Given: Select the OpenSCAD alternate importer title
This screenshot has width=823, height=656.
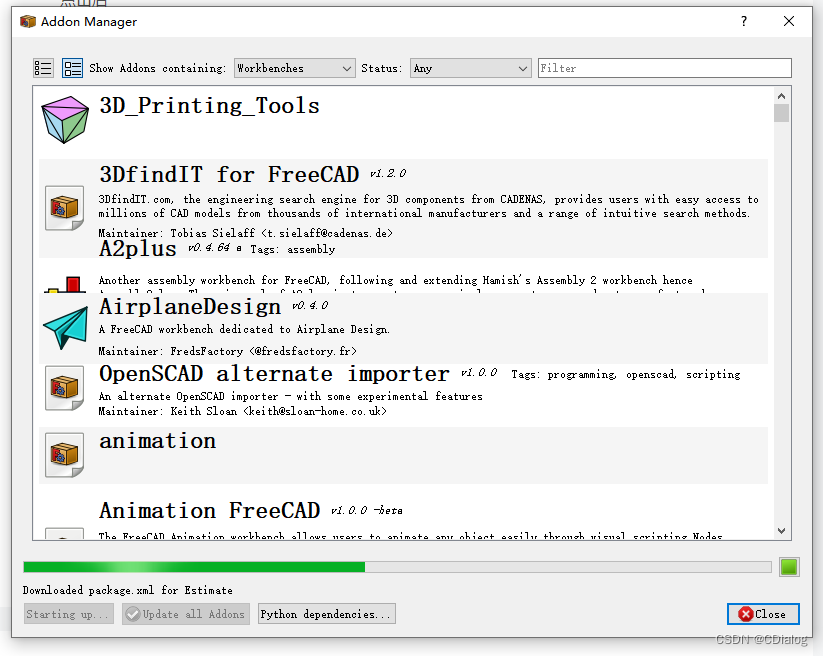Looking at the screenshot, I should pyautogui.click(x=274, y=374).
